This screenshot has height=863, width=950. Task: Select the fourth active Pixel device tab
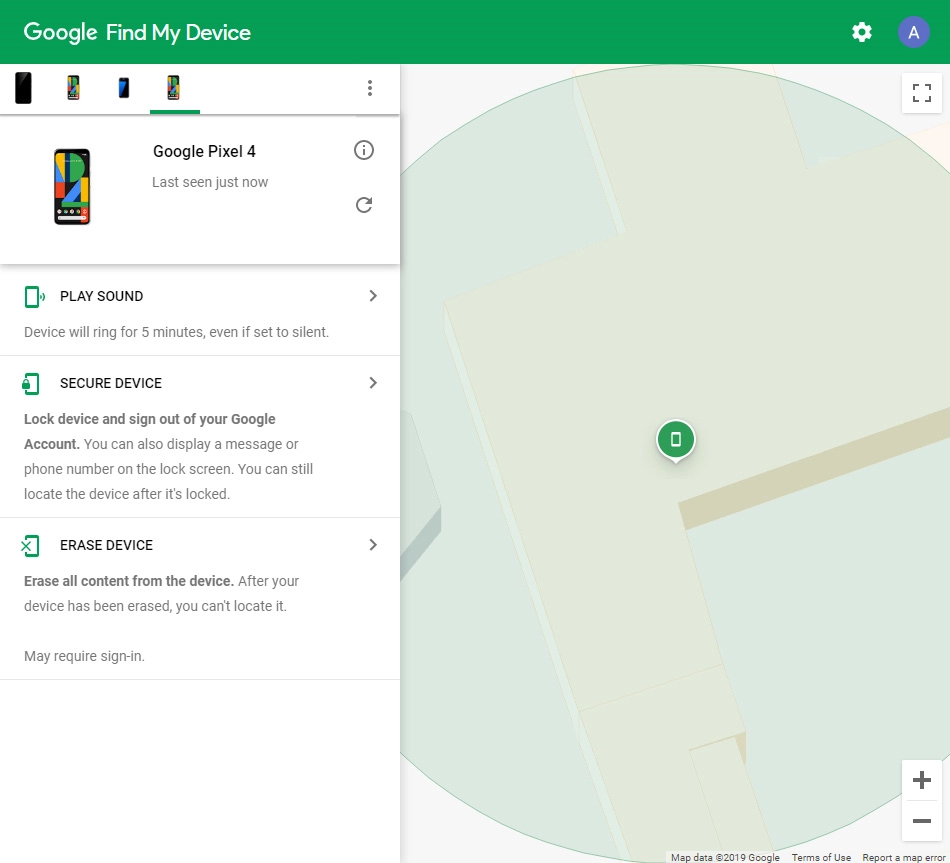(173, 88)
